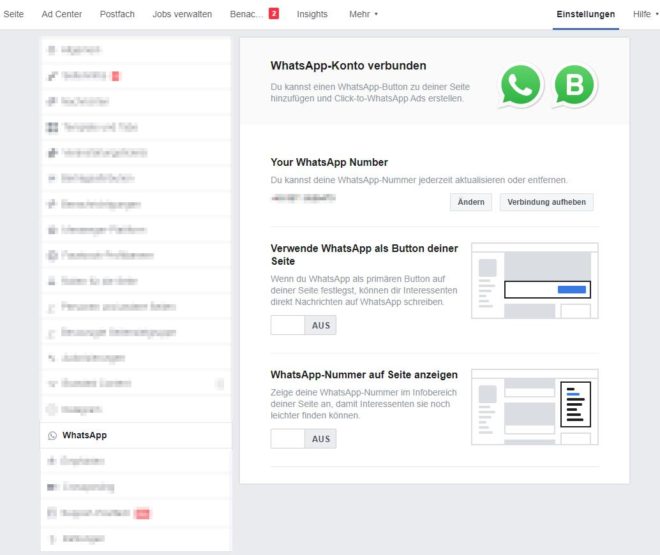The width and height of the screenshot is (660, 555).
Task: Select the Einstellungen tab
Action: point(585,14)
